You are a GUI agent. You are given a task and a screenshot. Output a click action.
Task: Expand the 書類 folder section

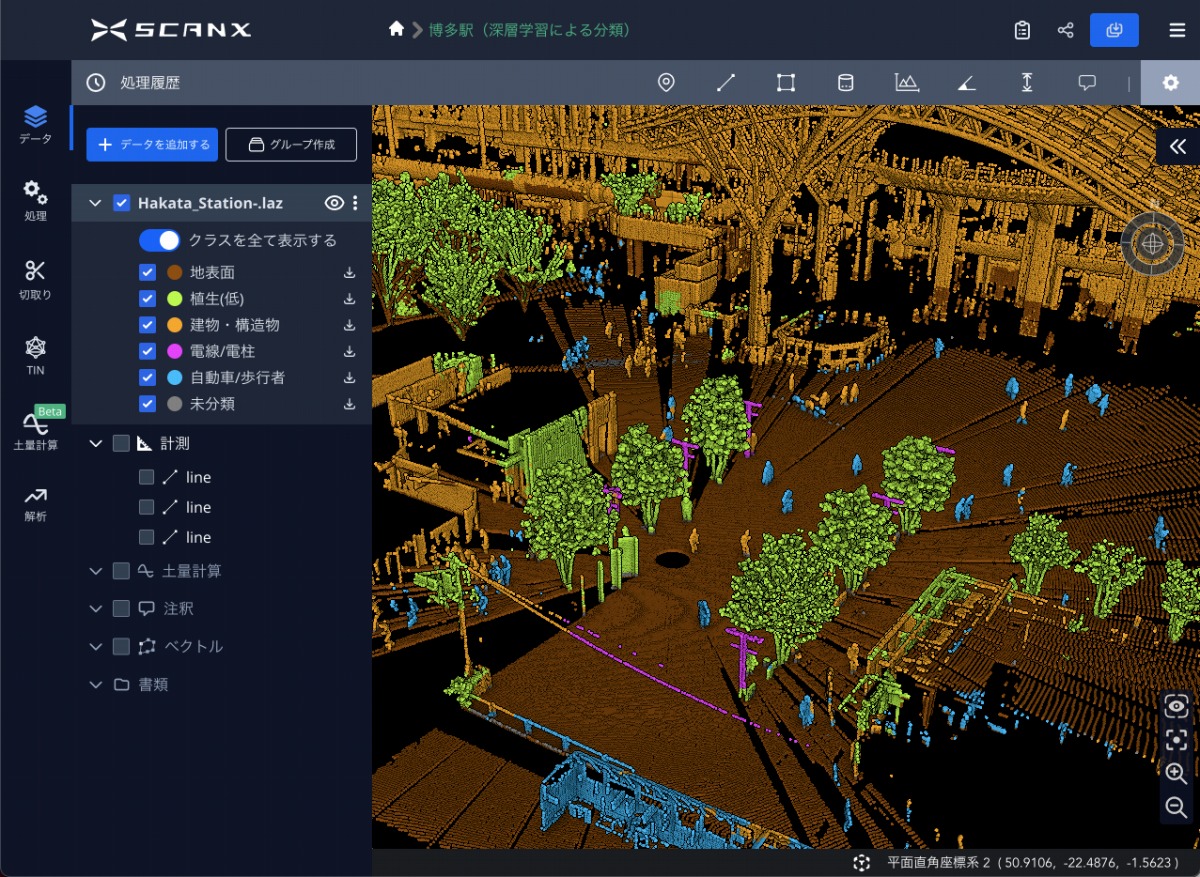[96, 685]
